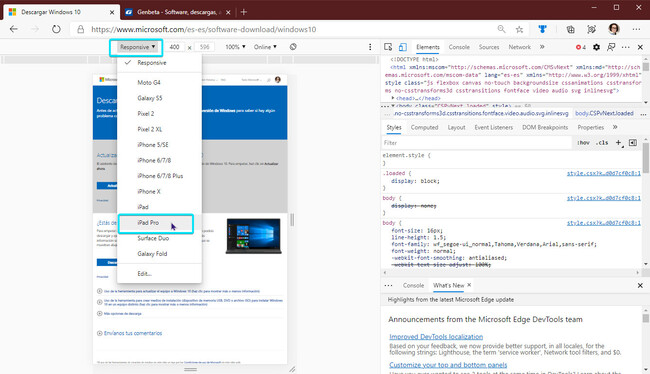The width and height of the screenshot is (650, 374).
Task: Show more DevTools panel tabs
Action: pyautogui.click(x=542, y=47)
